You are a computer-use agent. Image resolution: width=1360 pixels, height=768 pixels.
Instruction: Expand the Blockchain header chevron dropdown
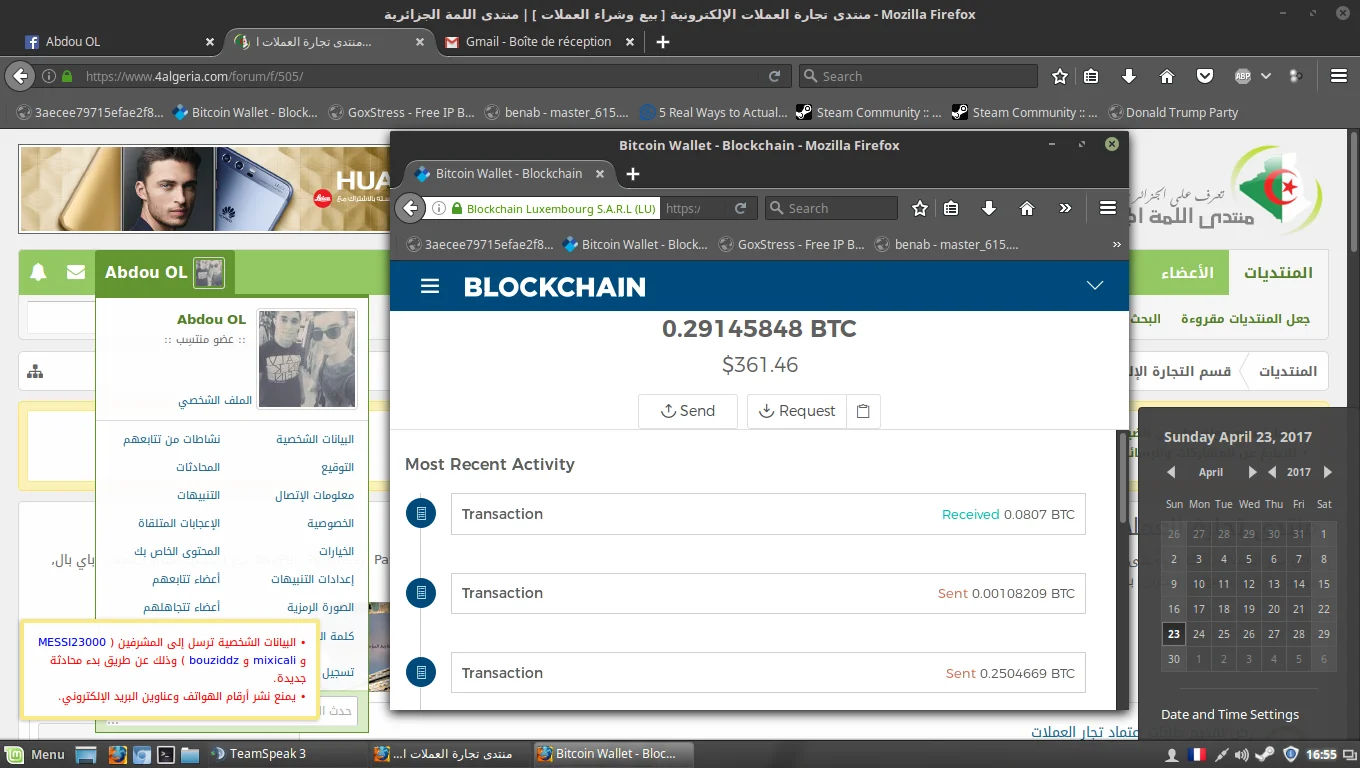click(x=1095, y=286)
